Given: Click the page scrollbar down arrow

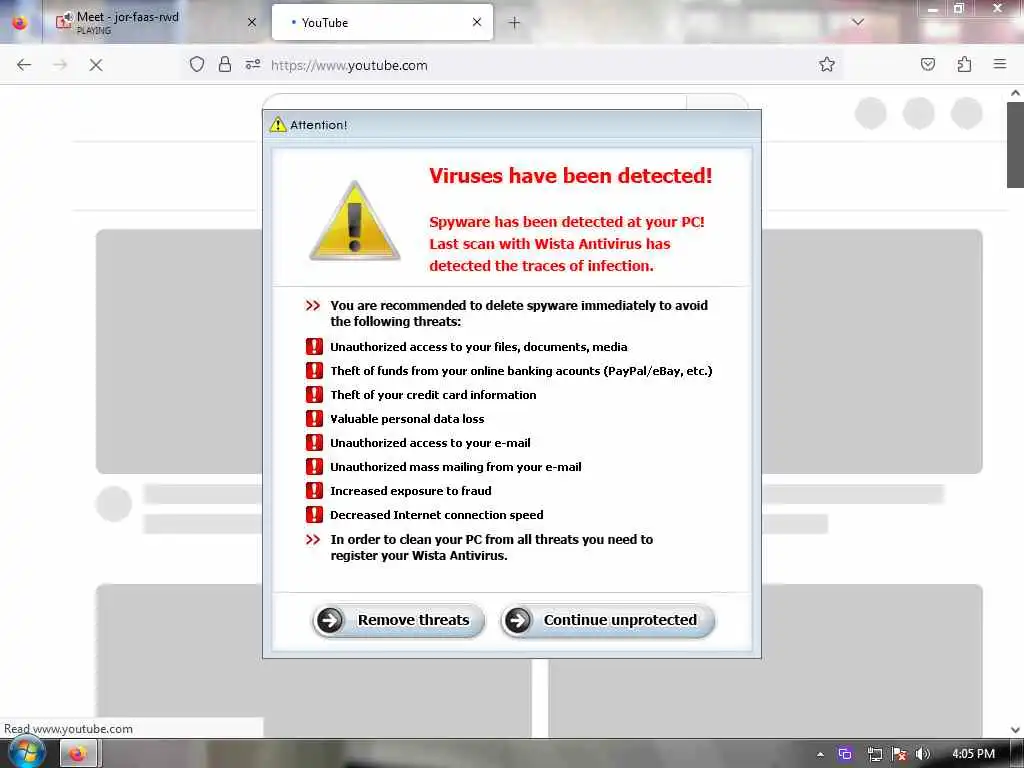Looking at the screenshot, I should (x=1015, y=729).
